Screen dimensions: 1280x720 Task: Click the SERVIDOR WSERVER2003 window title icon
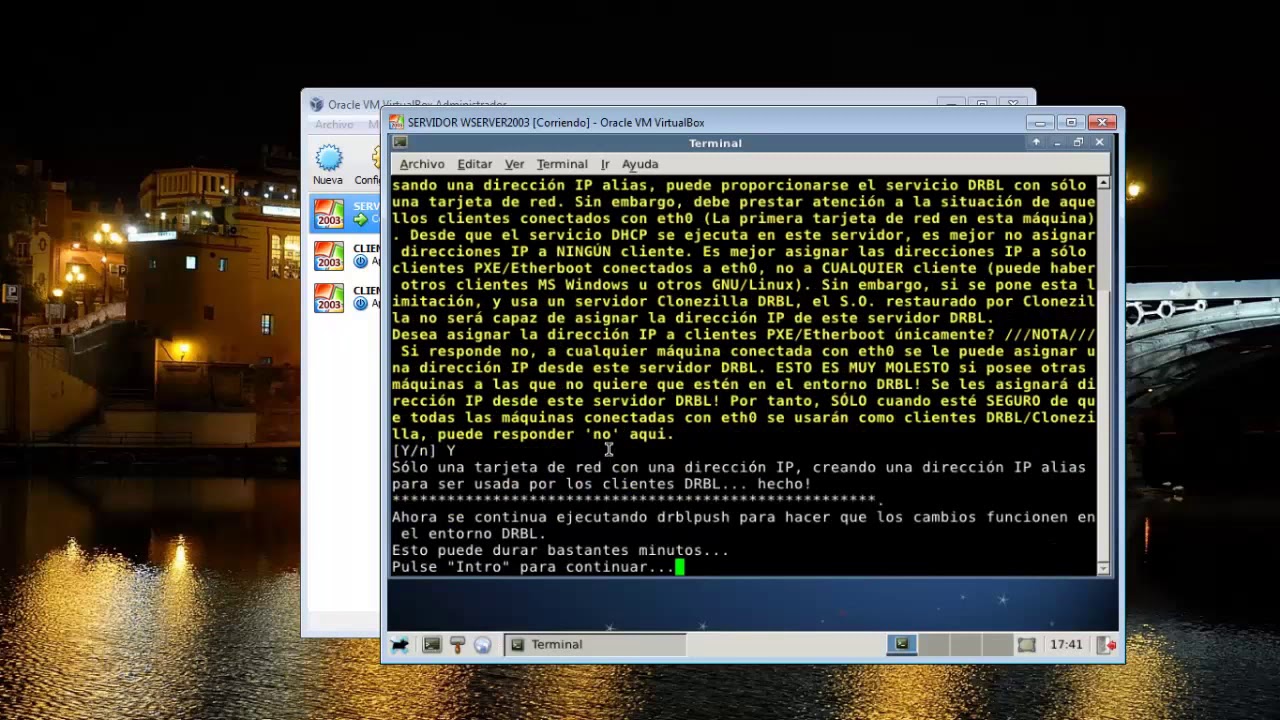[x=397, y=122]
